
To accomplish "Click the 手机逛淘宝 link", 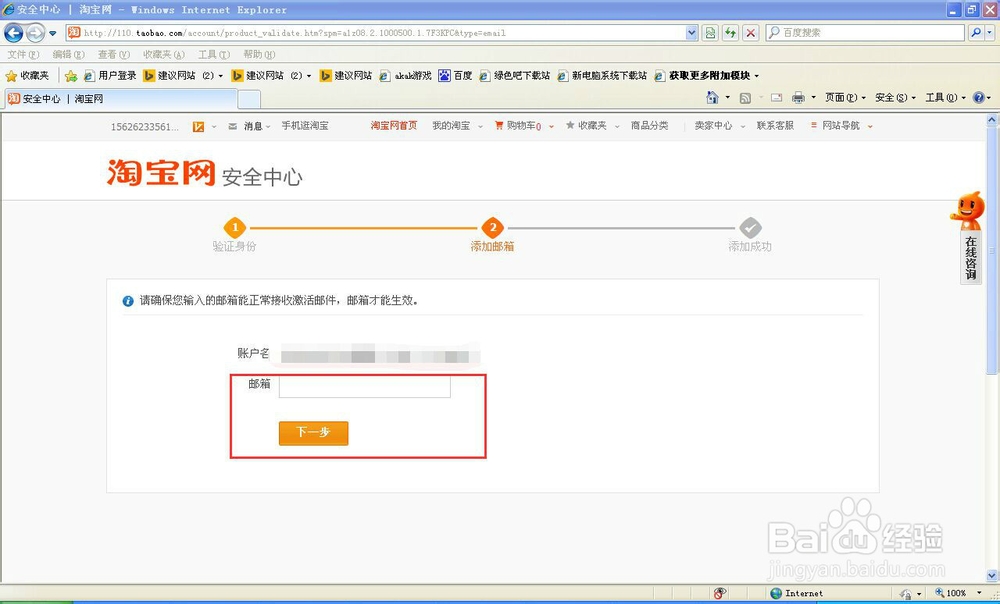I will [x=305, y=126].
